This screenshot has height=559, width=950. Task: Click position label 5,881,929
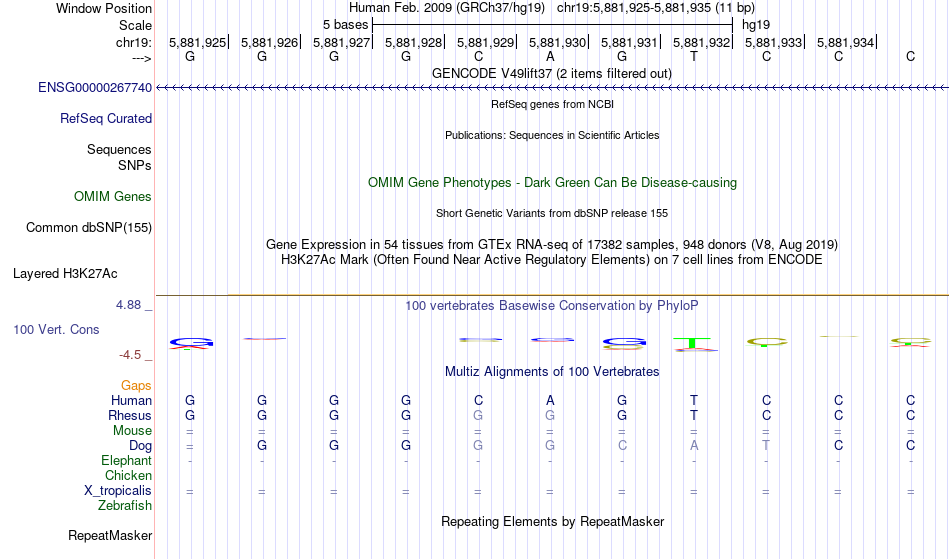tap(486, 42)
